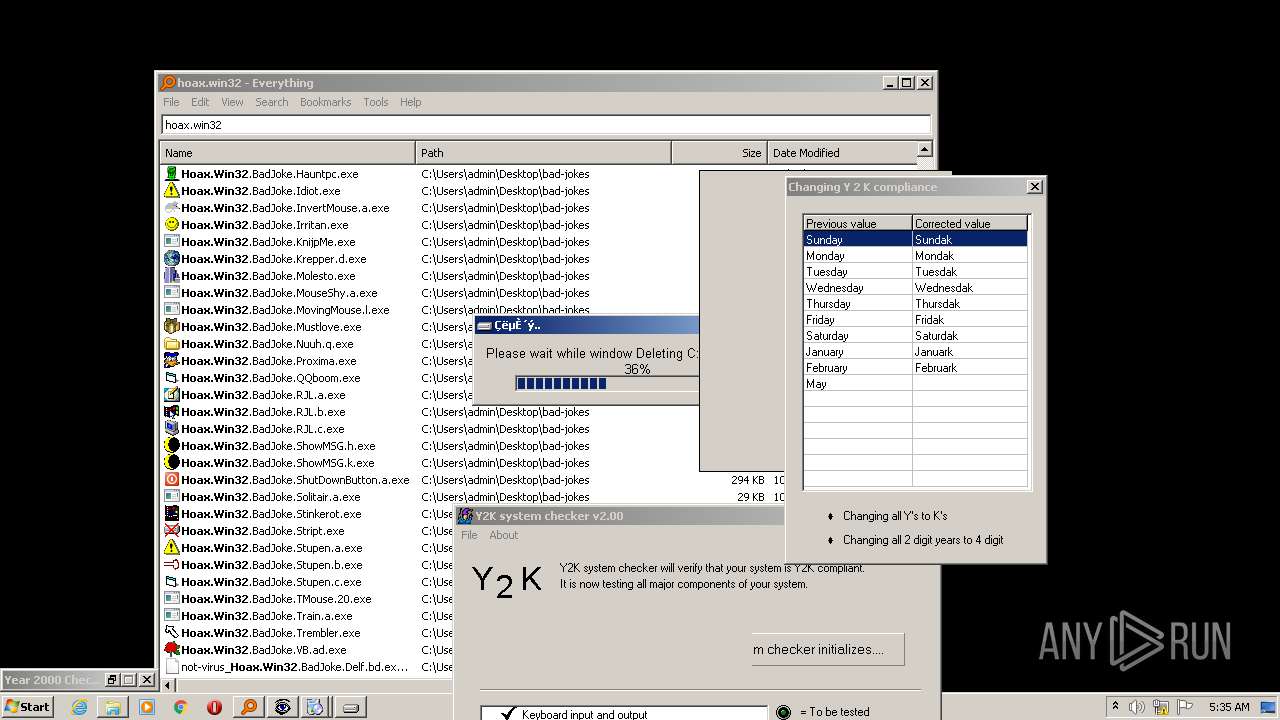Click the Wednesday previous value cell
The image size is (1280, 720).
pos(858,288)
